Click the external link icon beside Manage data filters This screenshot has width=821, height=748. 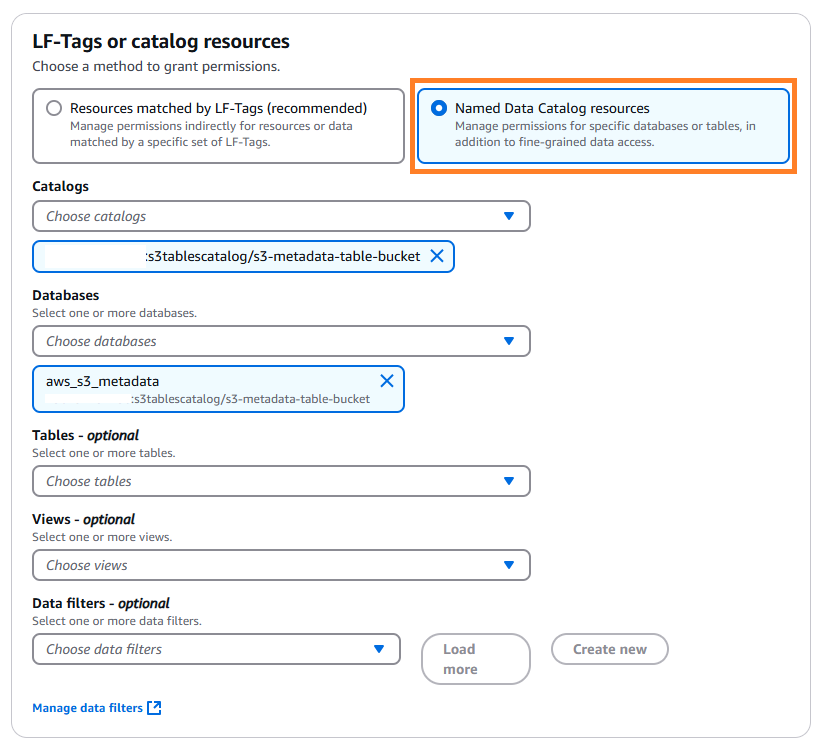click(x=154, y=708)
